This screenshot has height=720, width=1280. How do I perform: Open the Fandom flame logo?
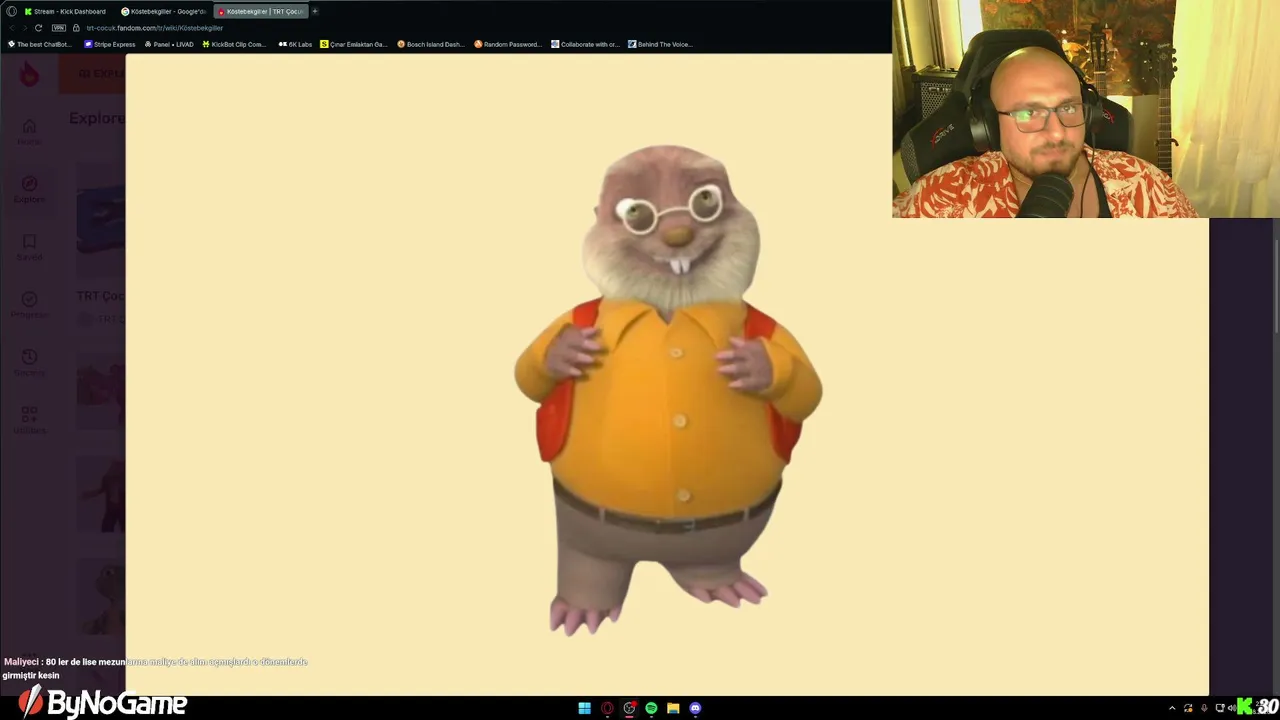pos(30,73)
